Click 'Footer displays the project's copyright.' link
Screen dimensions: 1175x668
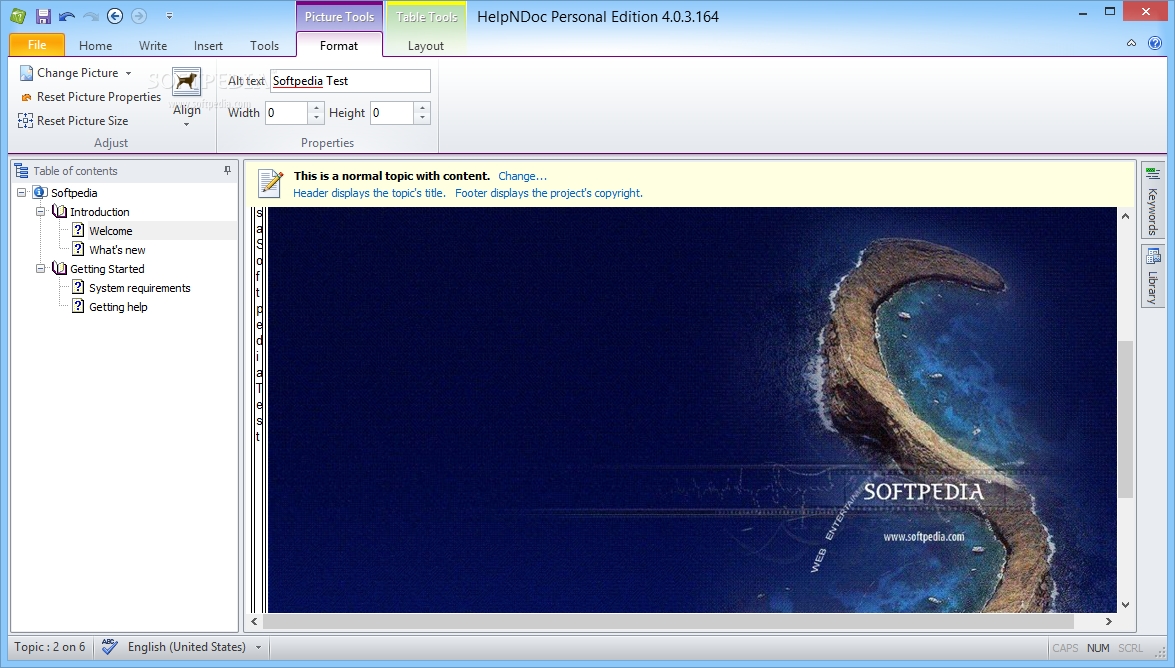(549, 193)
